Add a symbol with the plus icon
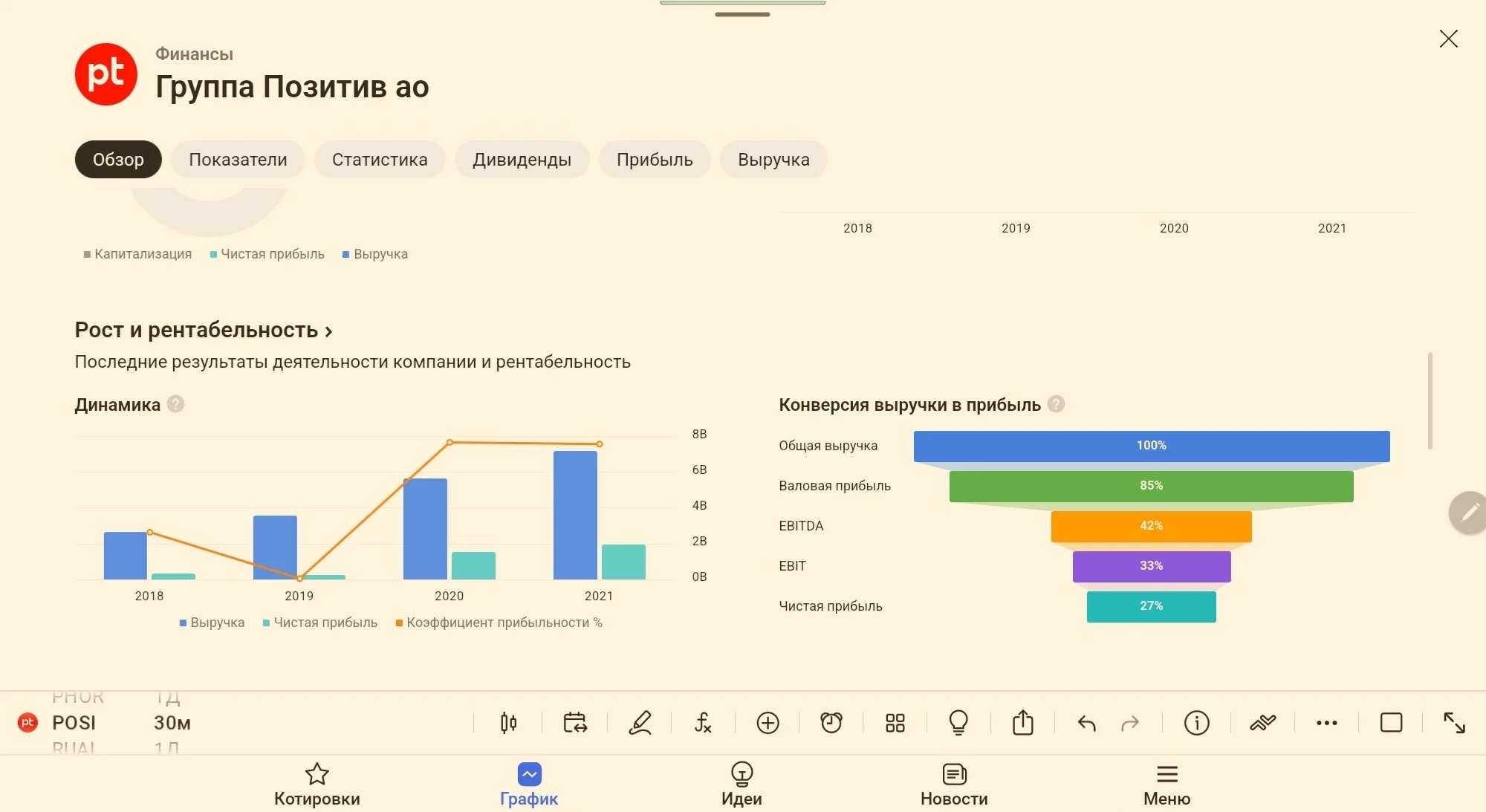 click(768, 723)
